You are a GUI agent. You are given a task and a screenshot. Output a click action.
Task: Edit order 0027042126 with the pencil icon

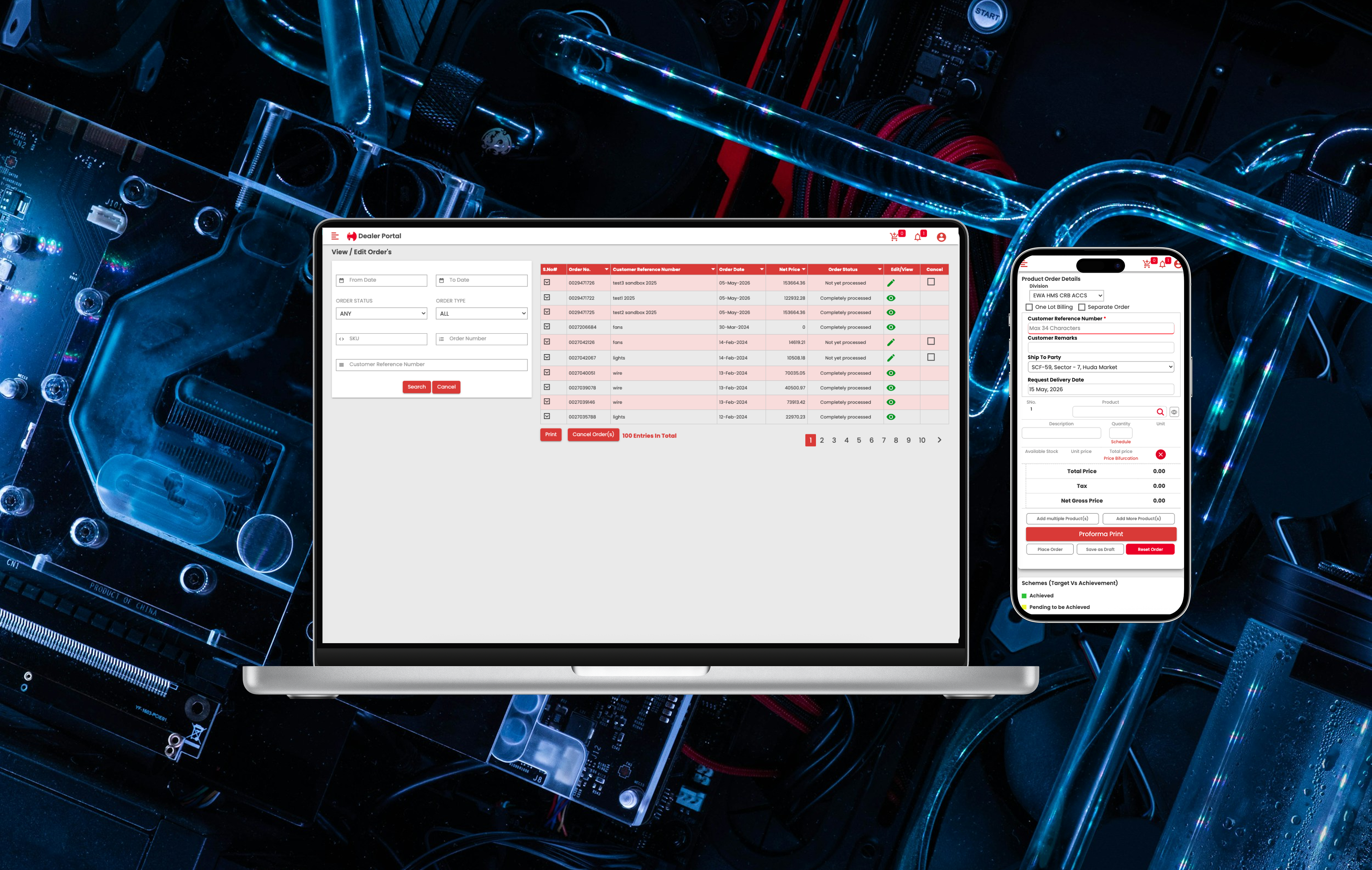(891, 342)
